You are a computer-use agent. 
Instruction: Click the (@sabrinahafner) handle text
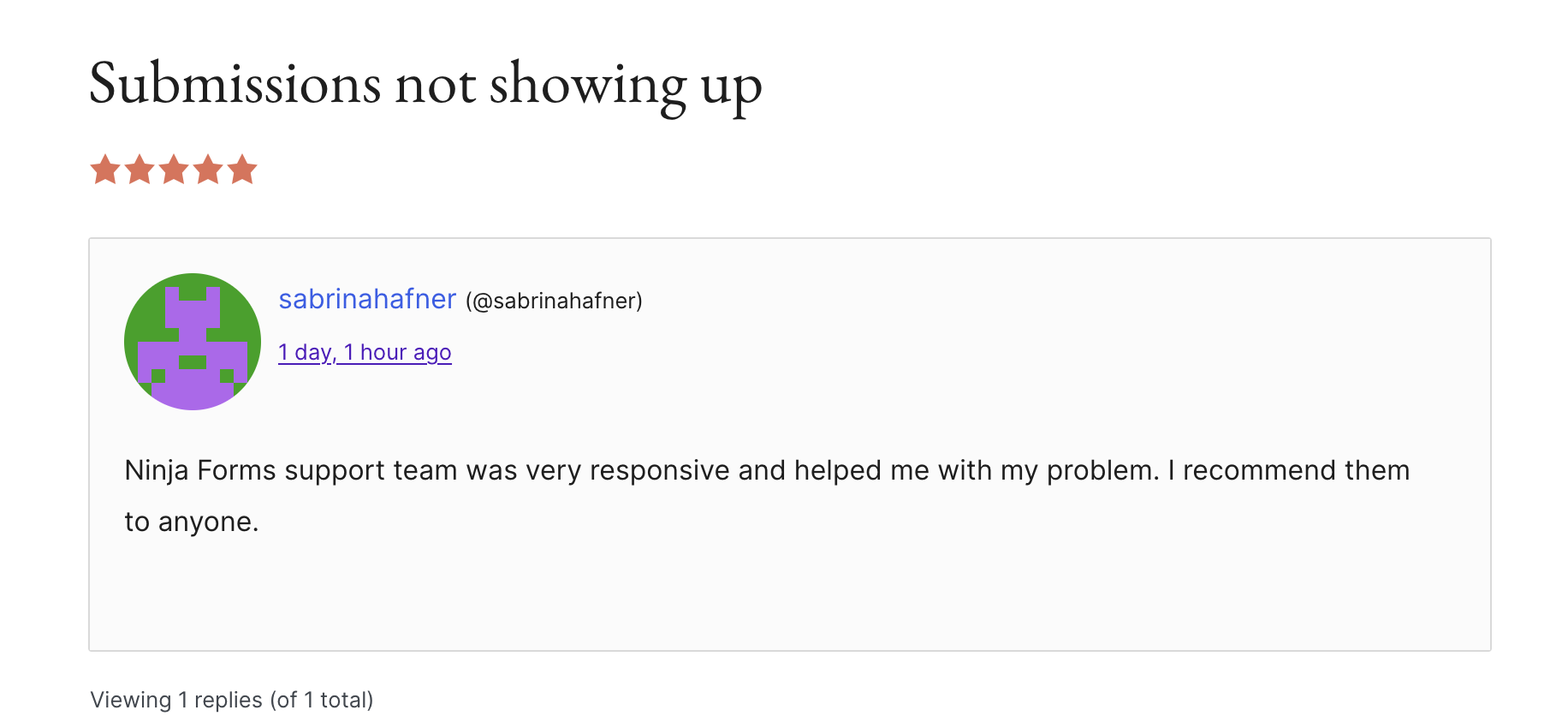point(554,301)
